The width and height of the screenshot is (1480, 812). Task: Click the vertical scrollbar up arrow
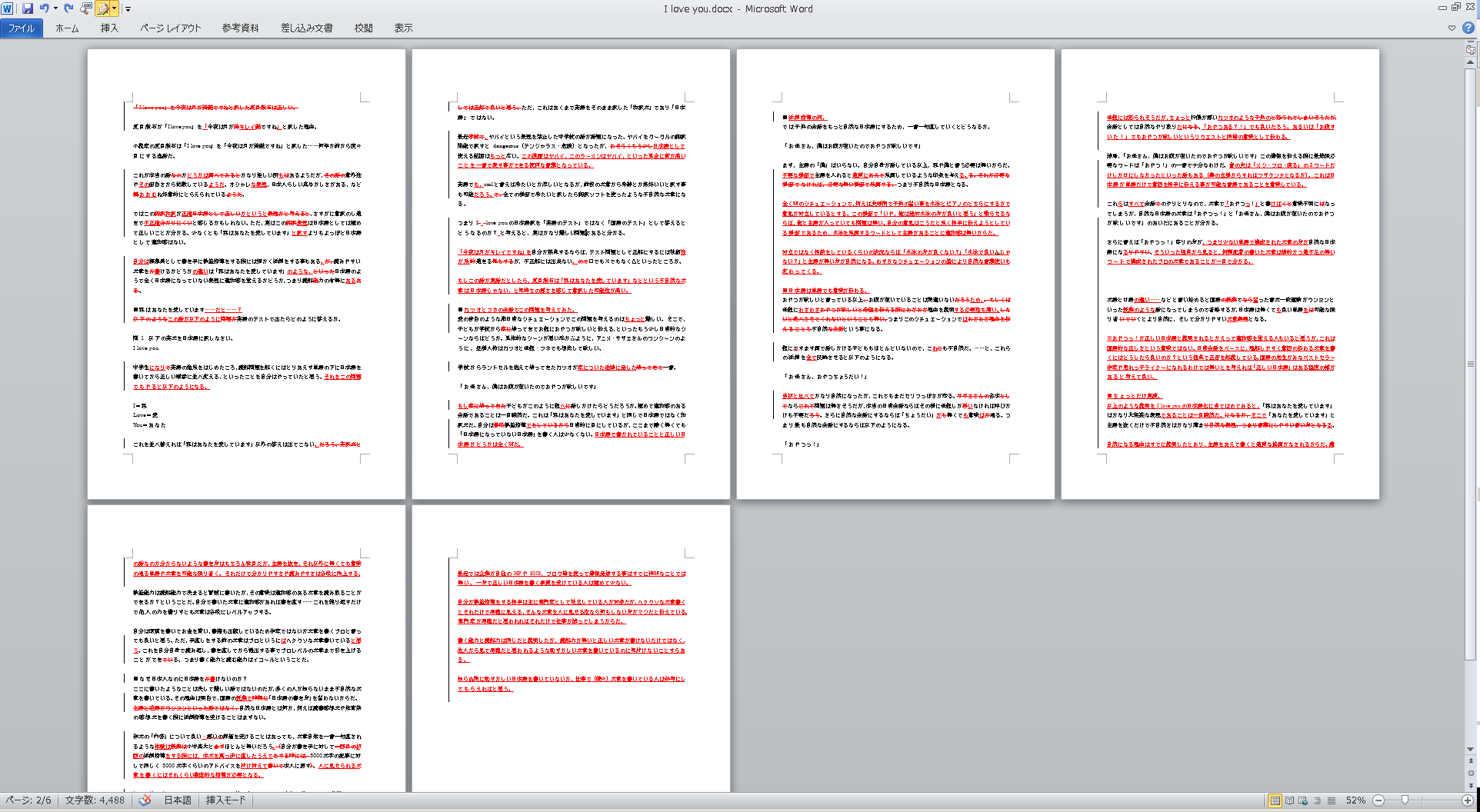(1471, 62)
